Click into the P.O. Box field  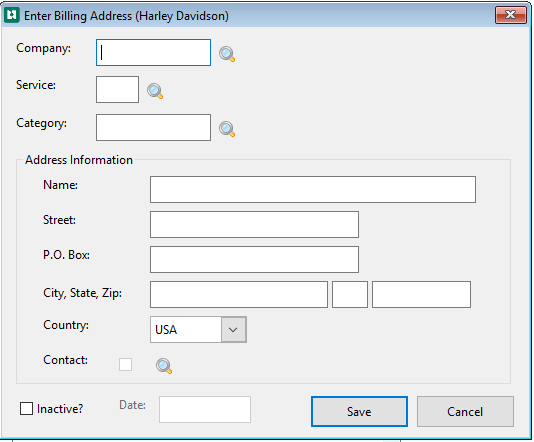[254, 259]
